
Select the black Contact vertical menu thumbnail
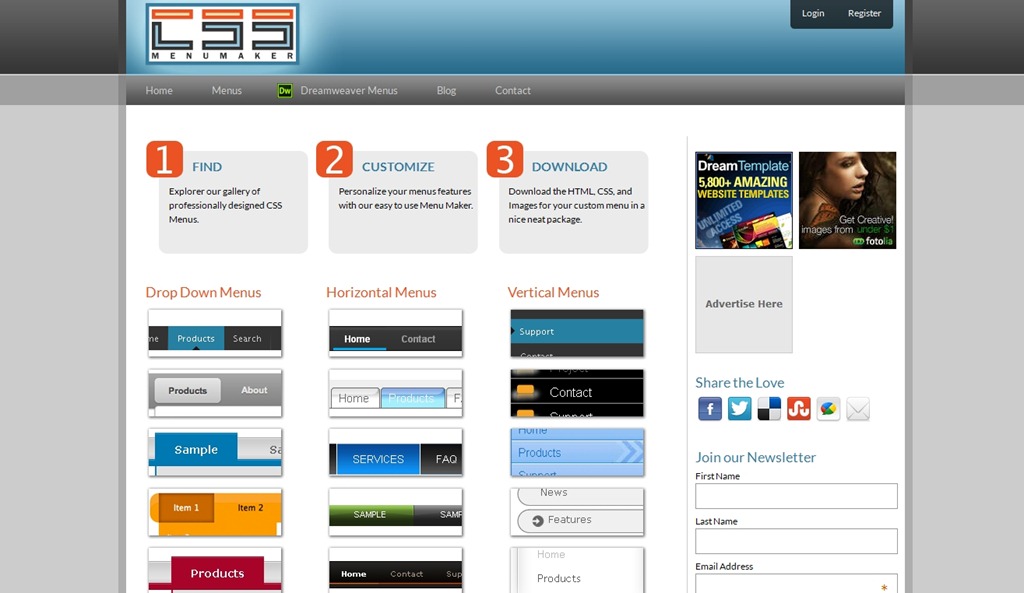pyautogui.click(x=577, y=393)
